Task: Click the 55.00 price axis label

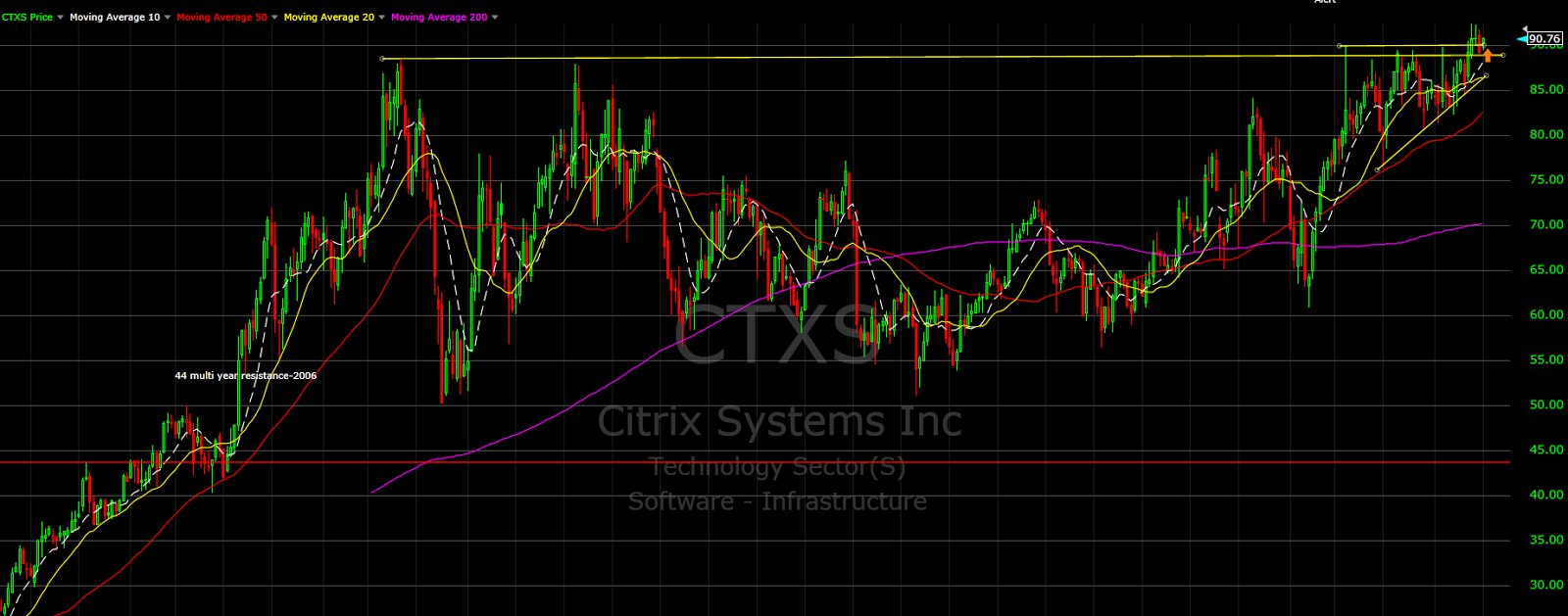Action: coord(1546,360)
